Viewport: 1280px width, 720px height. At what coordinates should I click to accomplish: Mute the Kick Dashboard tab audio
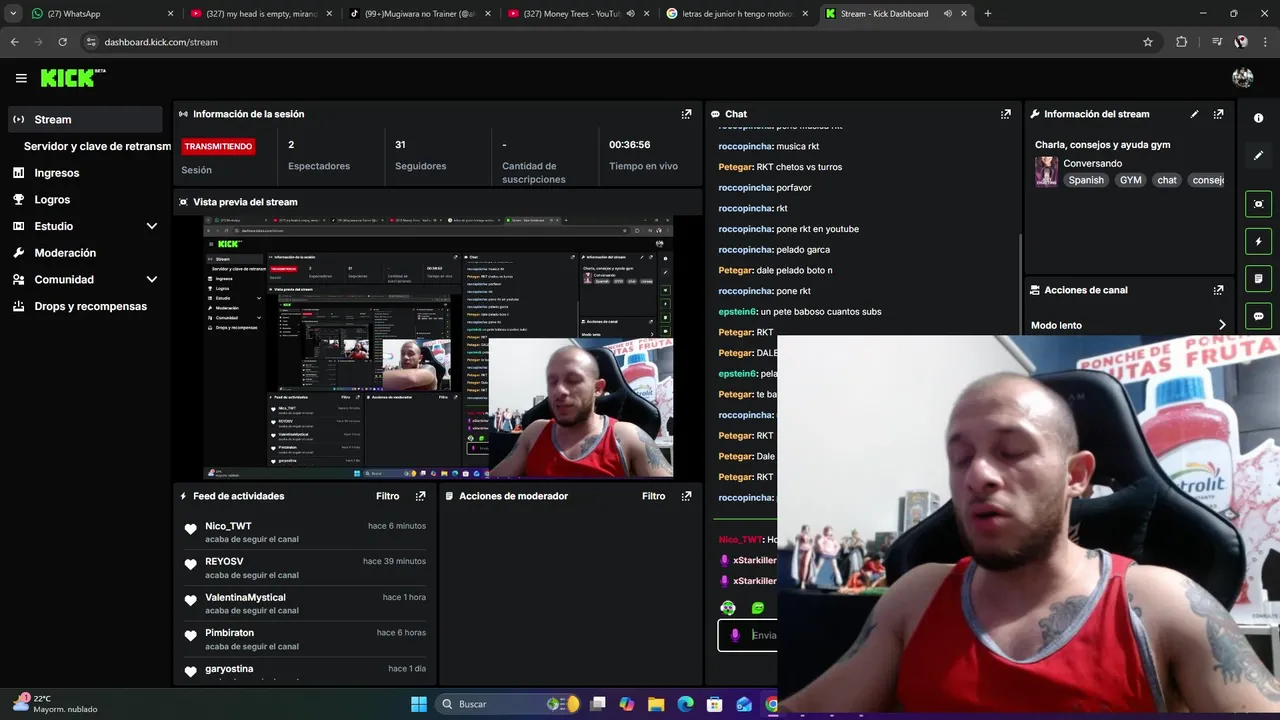pyautogui.click(x=947, y=14)
